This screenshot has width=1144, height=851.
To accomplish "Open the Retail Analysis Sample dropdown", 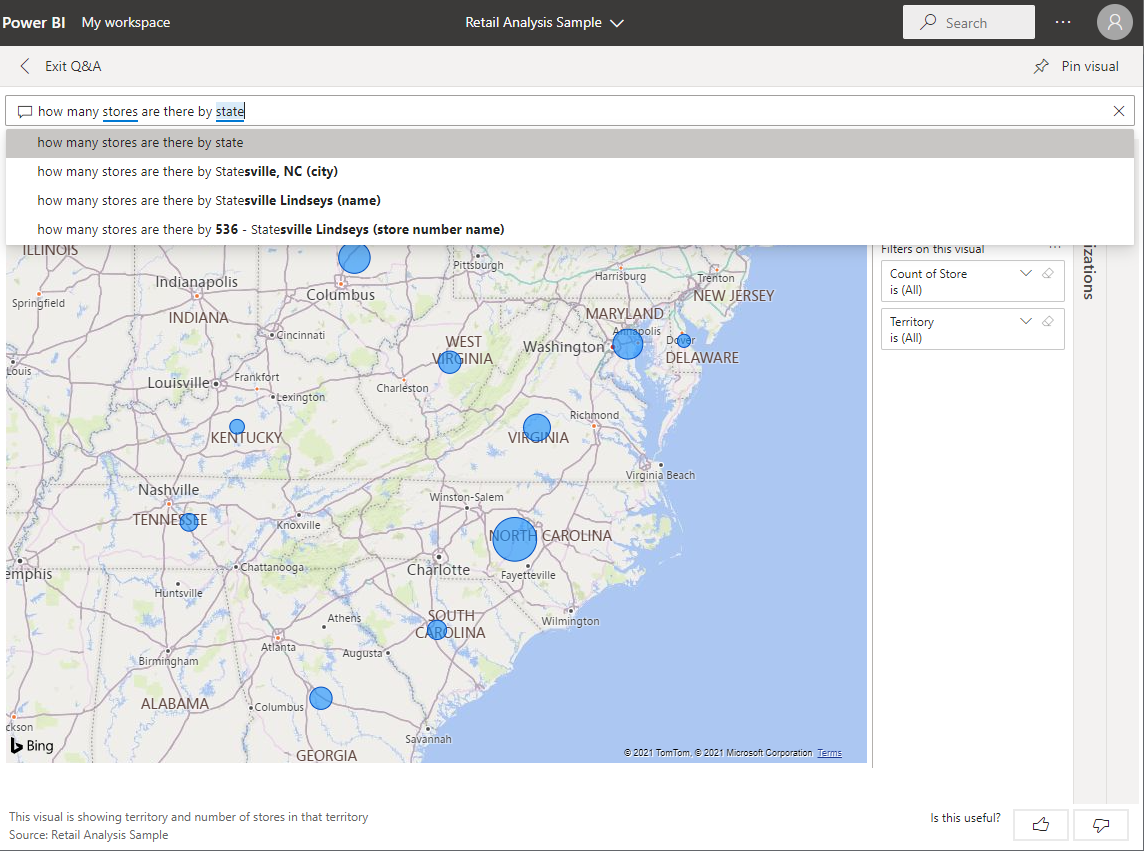I will [544, 22].
